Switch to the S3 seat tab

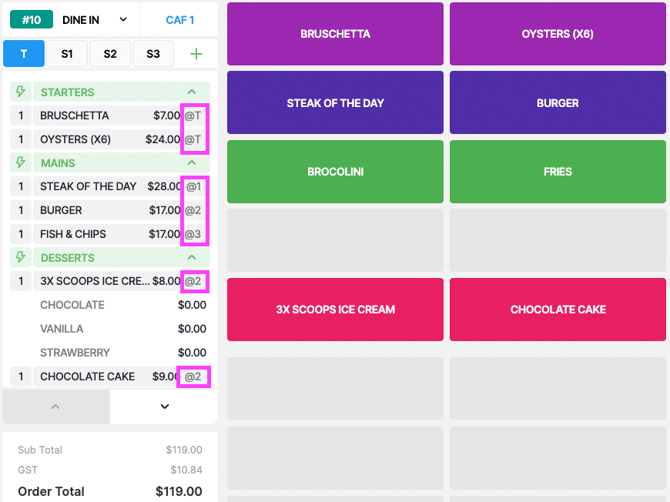[x=153, y=54]
